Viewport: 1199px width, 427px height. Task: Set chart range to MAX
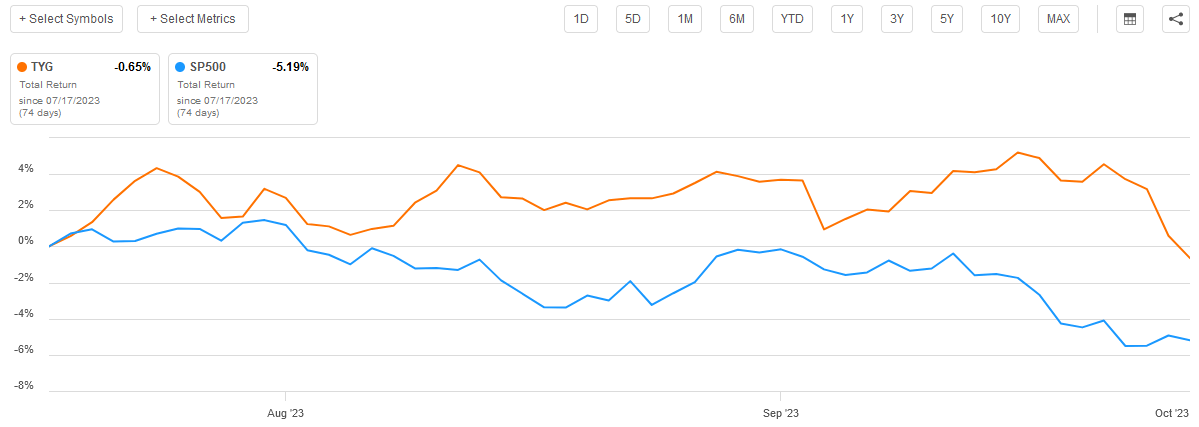pos(1058,19)
